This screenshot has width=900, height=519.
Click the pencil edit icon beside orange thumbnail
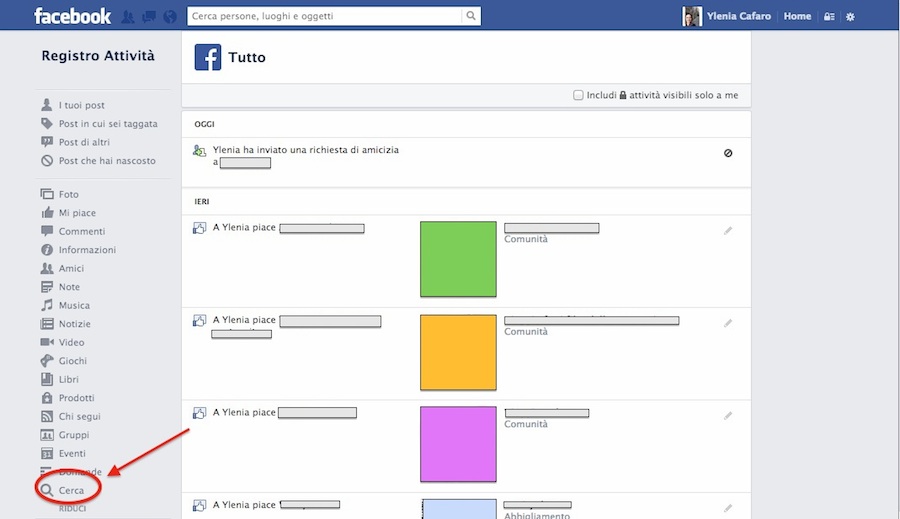(728, 323)
